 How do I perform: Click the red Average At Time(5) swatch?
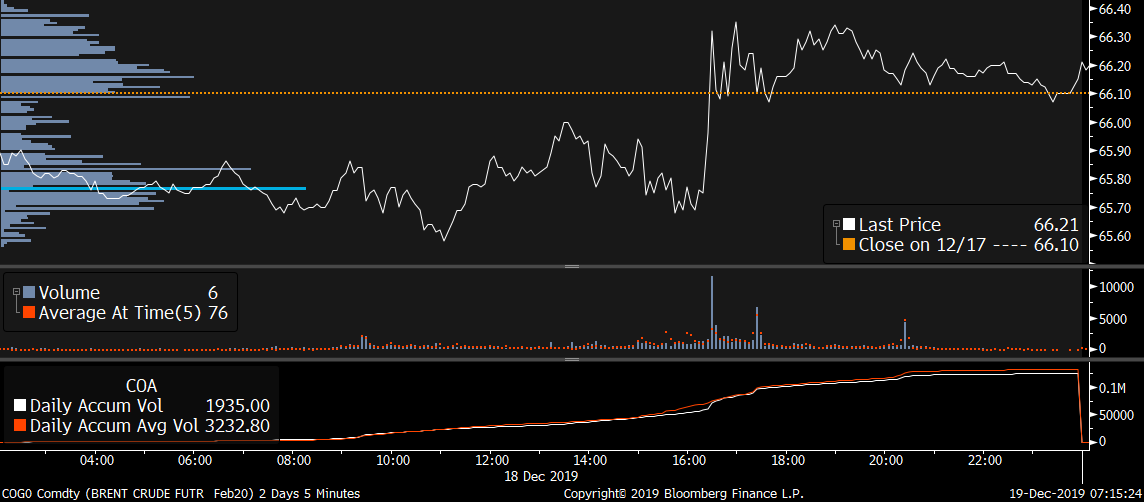(x=29, y=313)
